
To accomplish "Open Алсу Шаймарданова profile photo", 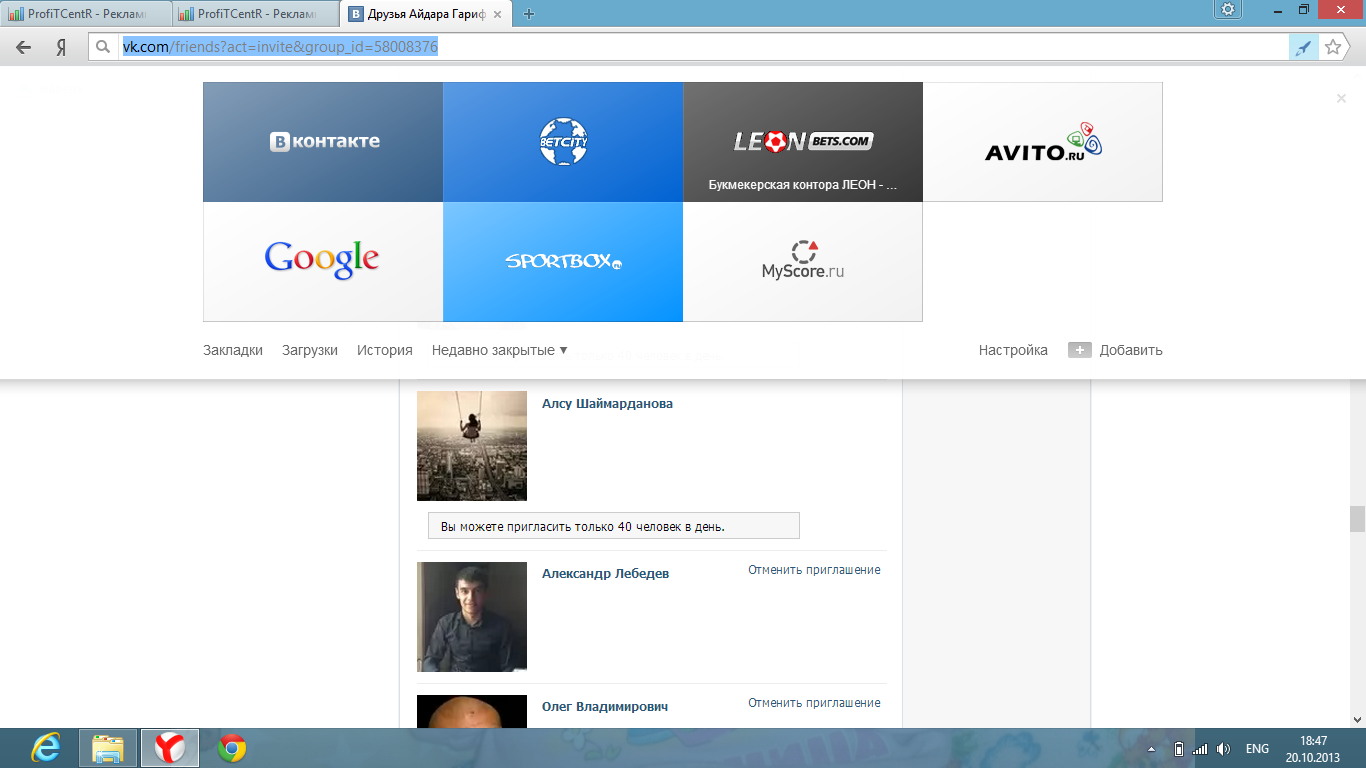I will [x=472, y=446].
